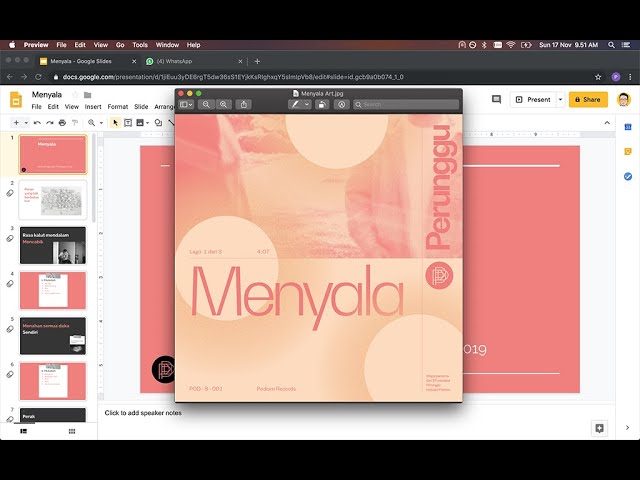Open the Preview share icon
This screenshot has height=480, width=640.
(x=244, y=104)
